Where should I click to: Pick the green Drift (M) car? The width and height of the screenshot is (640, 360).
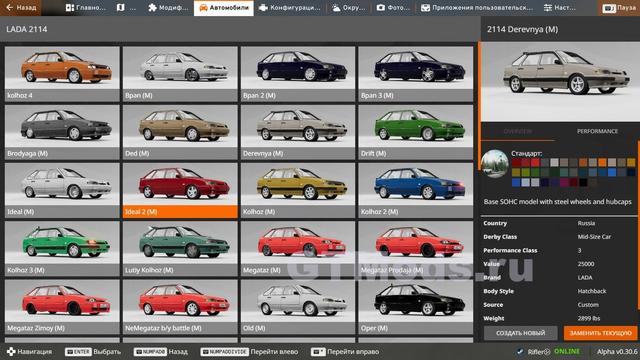(x=416, y=132)
